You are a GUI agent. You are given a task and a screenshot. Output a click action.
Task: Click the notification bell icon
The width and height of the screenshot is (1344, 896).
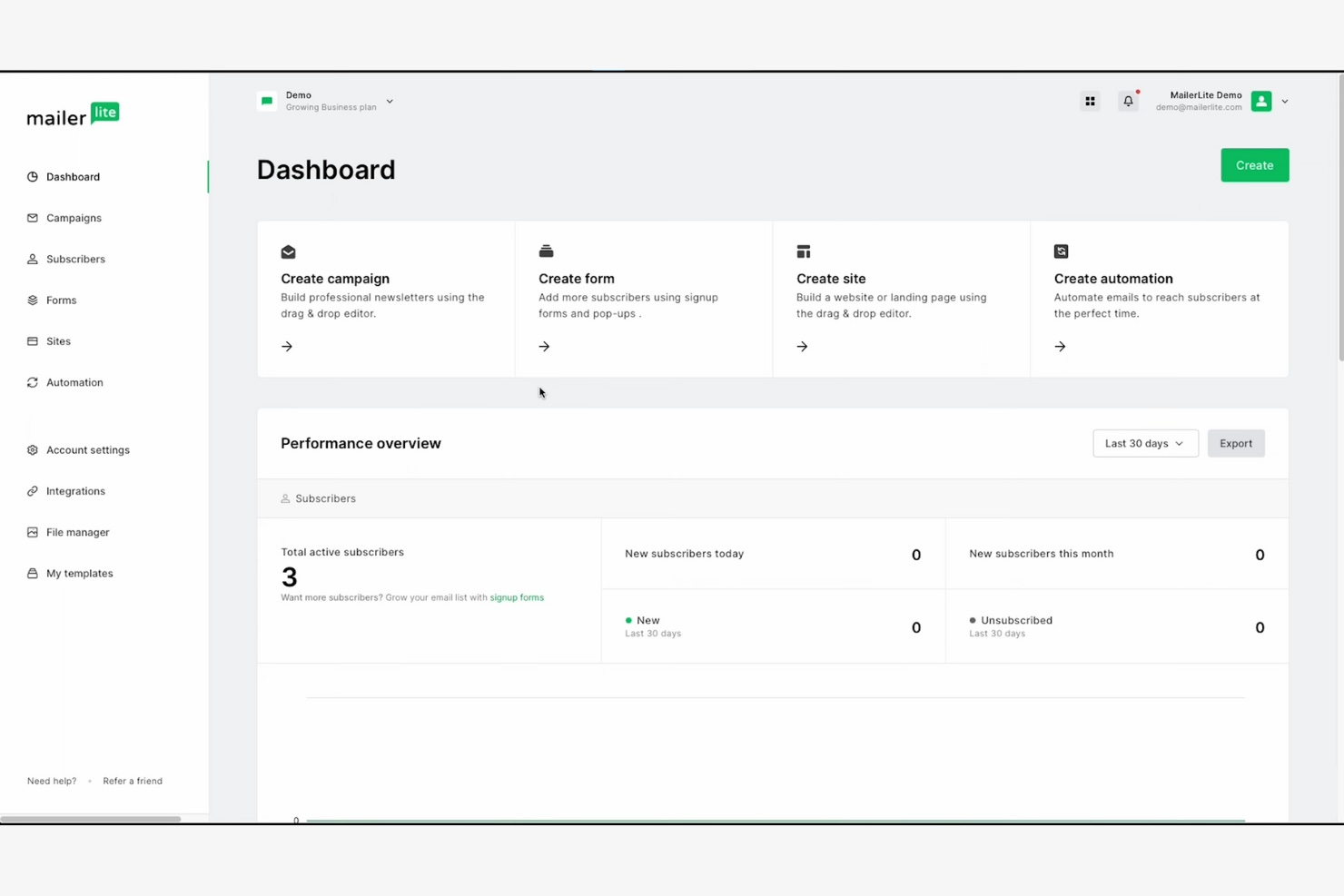[1128, 101]
